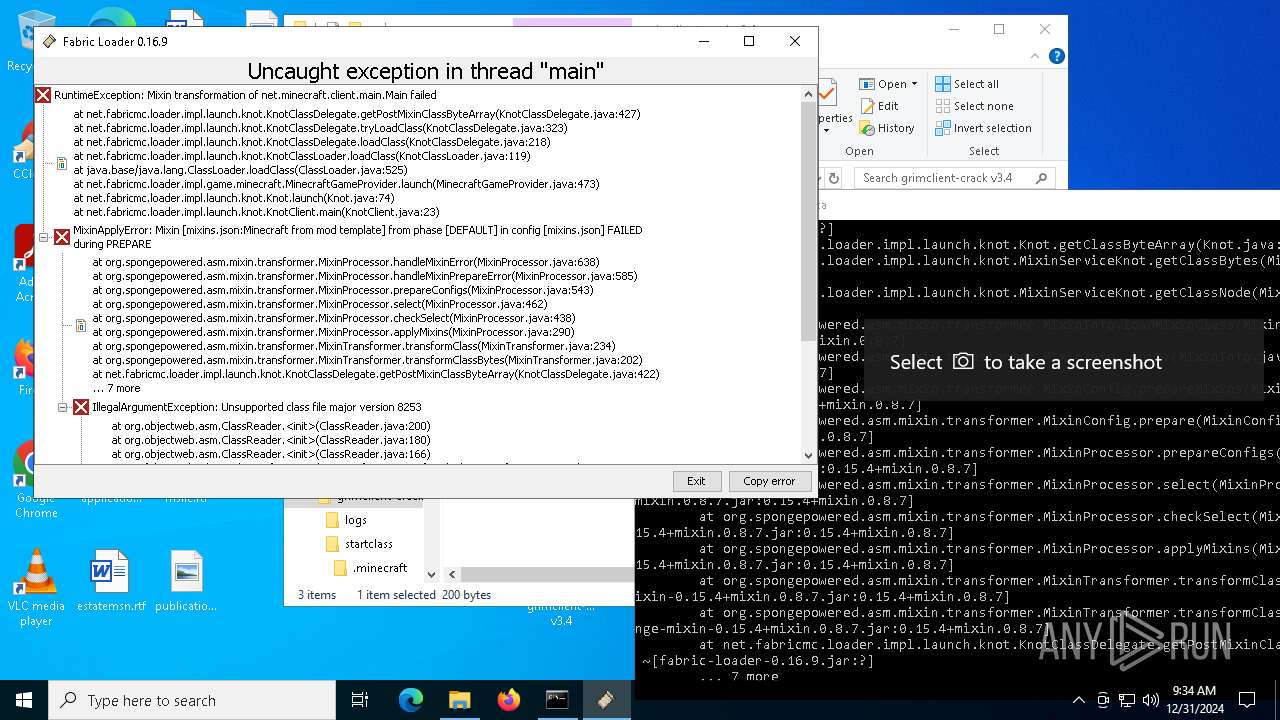The height and width of the screenshot is (720, 1280).
Task: Click Edit in the Explorer ribbon
Action: click(879, 106)
